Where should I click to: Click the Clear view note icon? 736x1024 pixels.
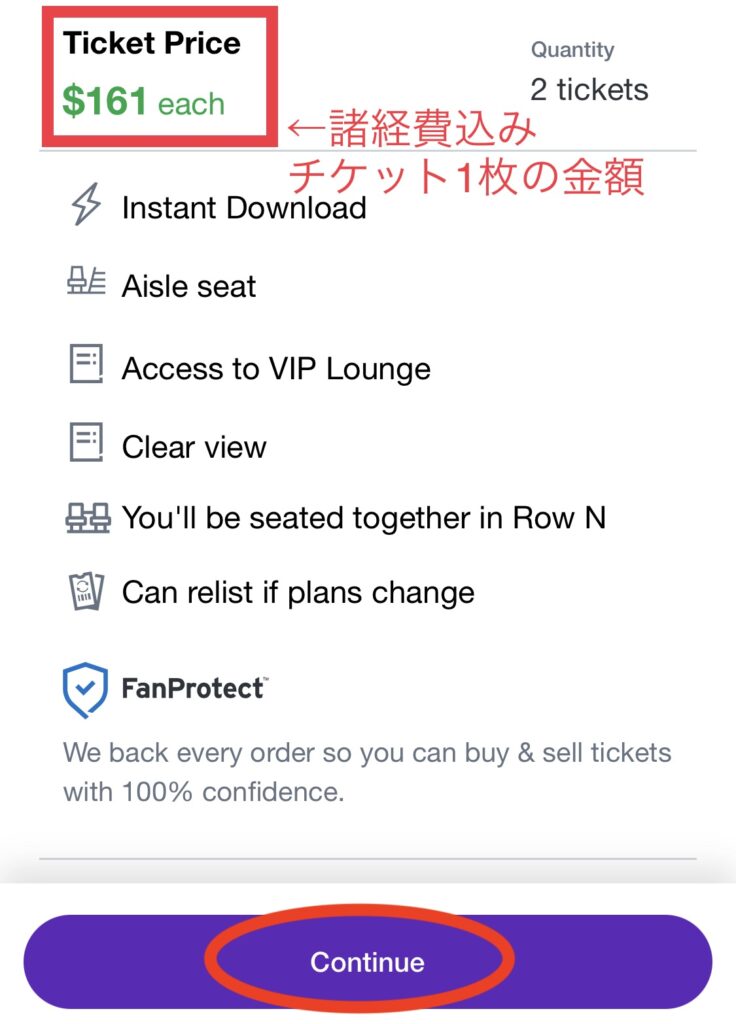[x=86, y=442]
